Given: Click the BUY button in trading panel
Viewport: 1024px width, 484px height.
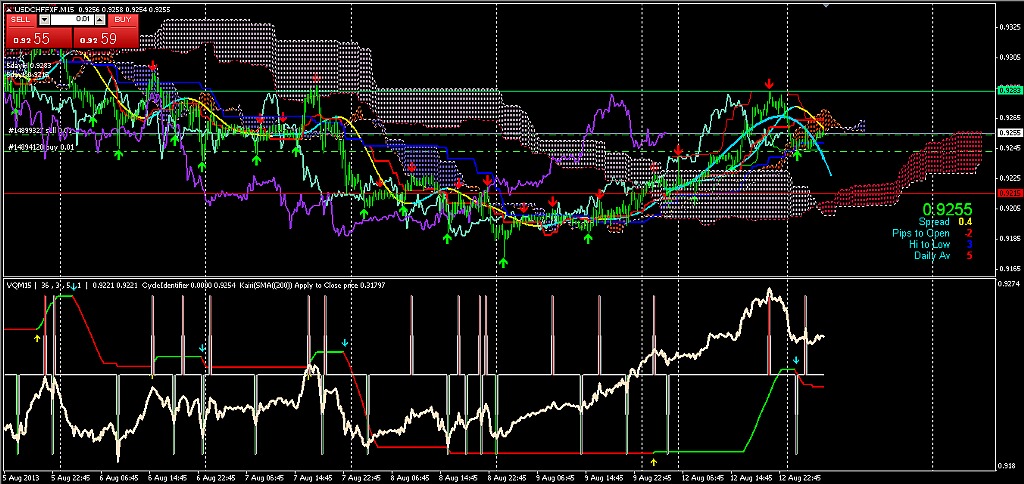Looking at the screenshot, I should [x=121, y=19].
